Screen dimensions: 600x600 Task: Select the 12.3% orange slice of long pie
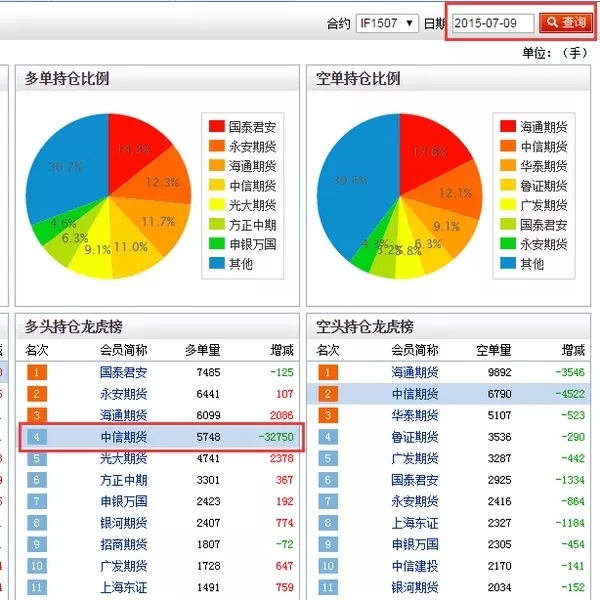tap(163, 180)
